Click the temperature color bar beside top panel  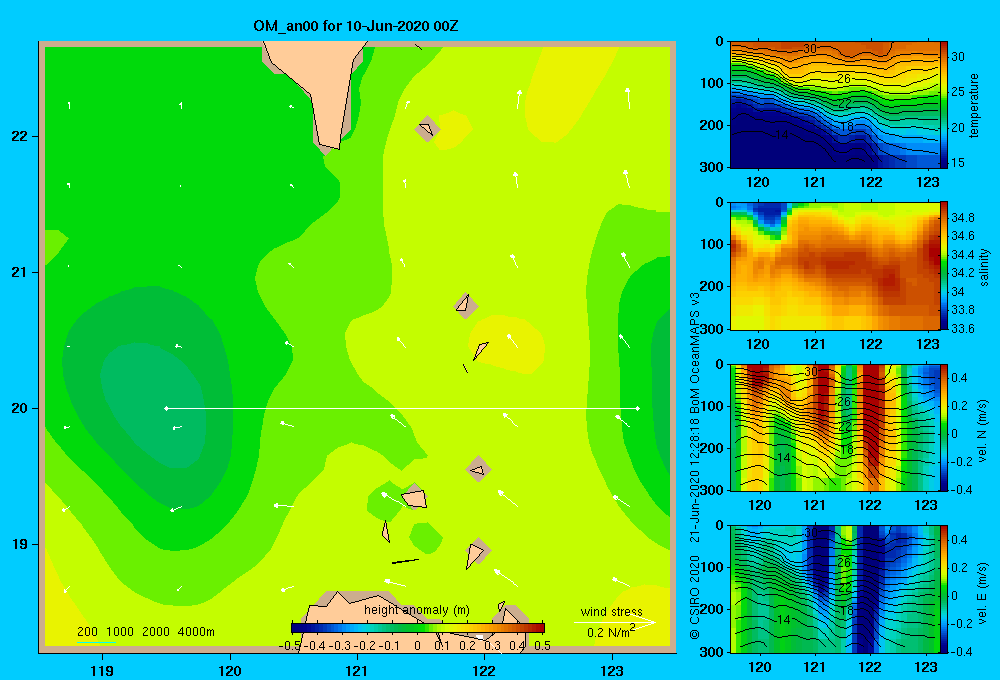tap(944, 105)
